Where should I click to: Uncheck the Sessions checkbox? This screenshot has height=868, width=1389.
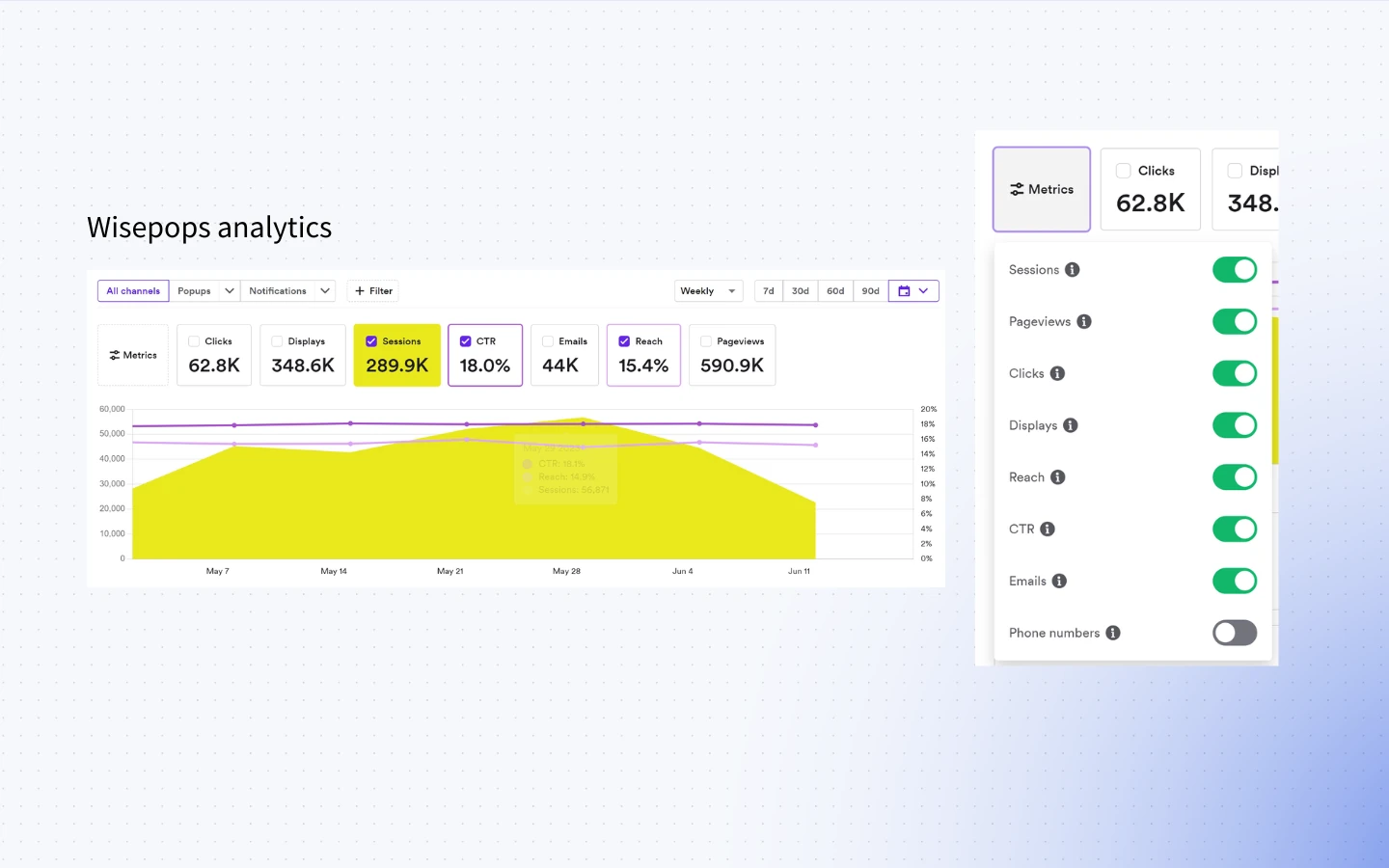point(371,341)
